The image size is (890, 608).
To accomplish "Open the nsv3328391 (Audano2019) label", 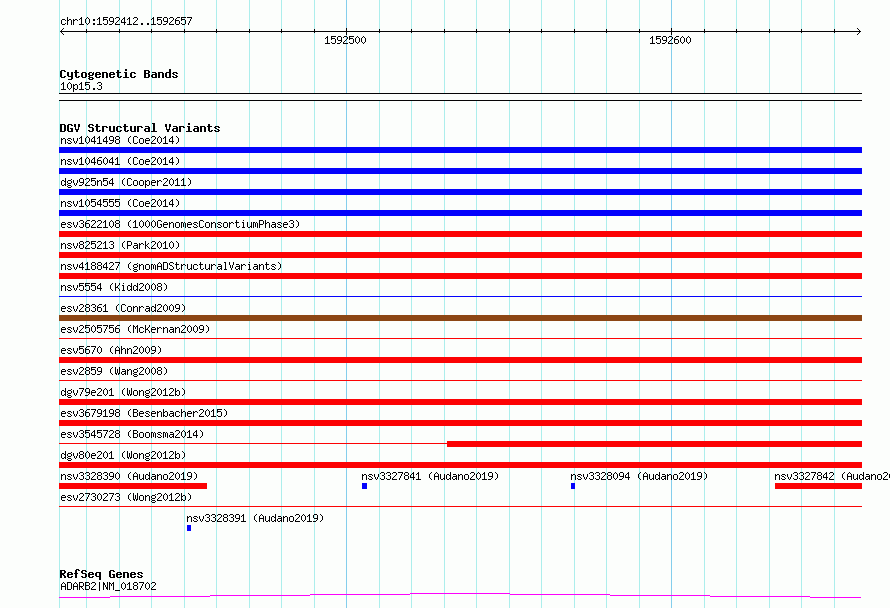I will click(255, 518).
